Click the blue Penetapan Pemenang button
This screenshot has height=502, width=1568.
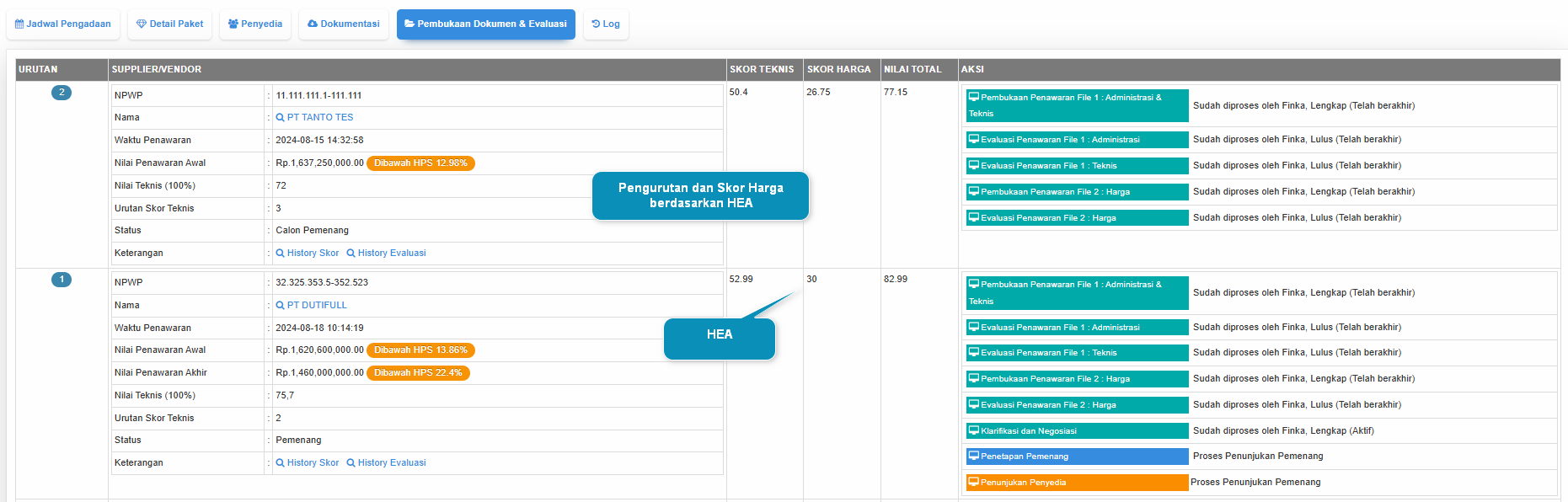pos(1077,457)
